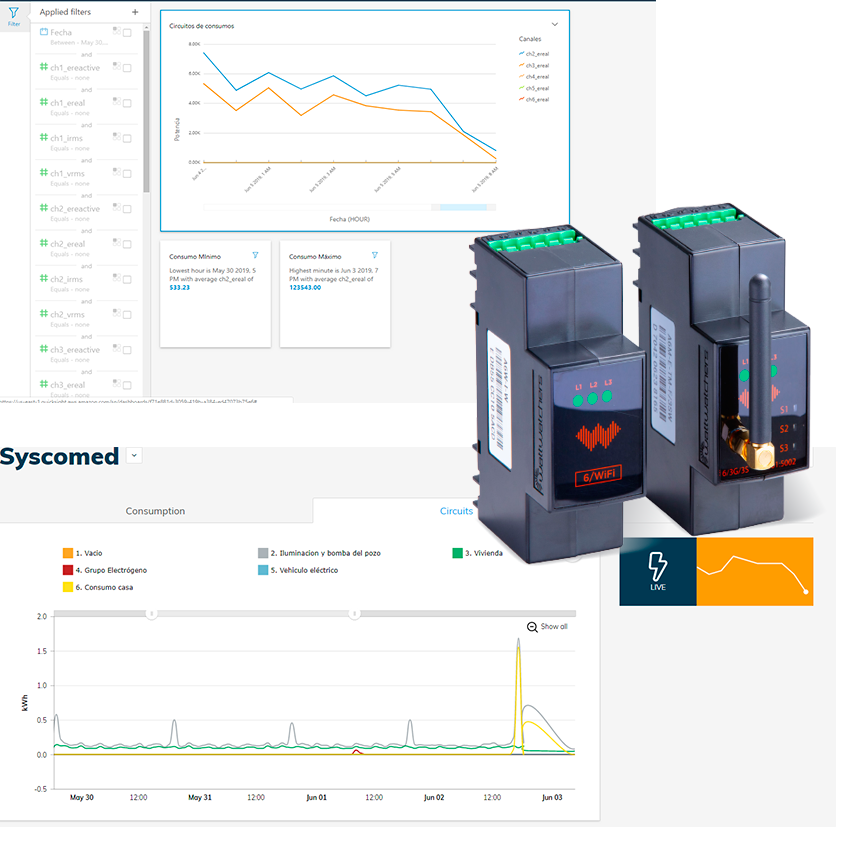
Task: Click the small scope icon on ch1_ereal filter
Action: click(117, 101)
